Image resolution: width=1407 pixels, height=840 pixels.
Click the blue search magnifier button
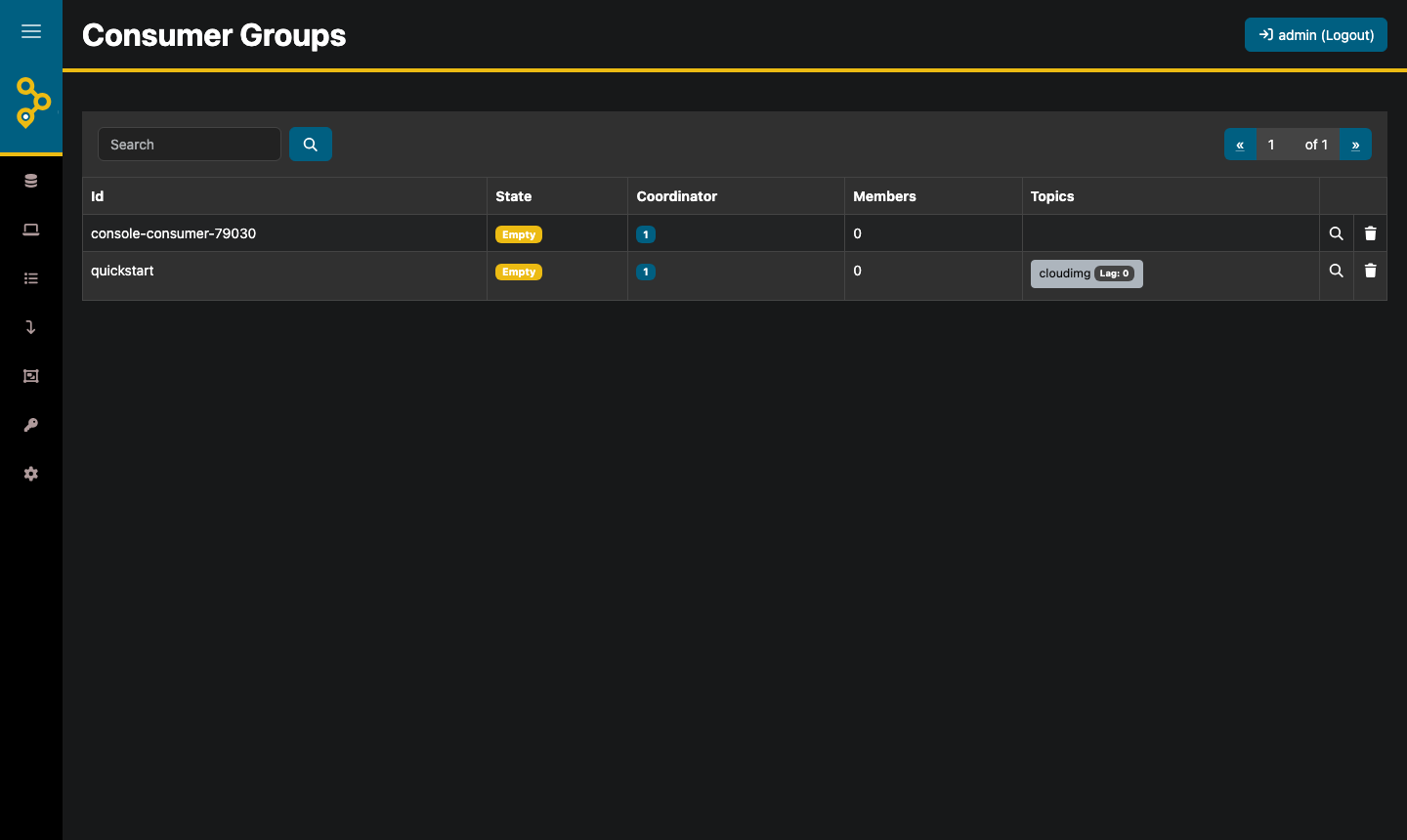[x=311, y=145]
